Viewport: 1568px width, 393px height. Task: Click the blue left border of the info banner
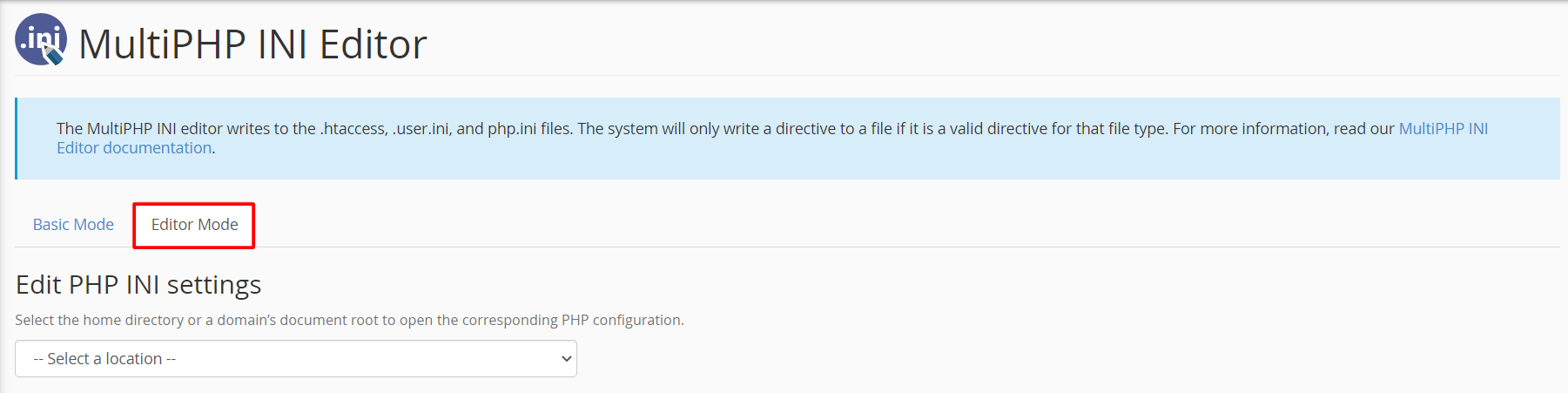click(x=16, y=139)
